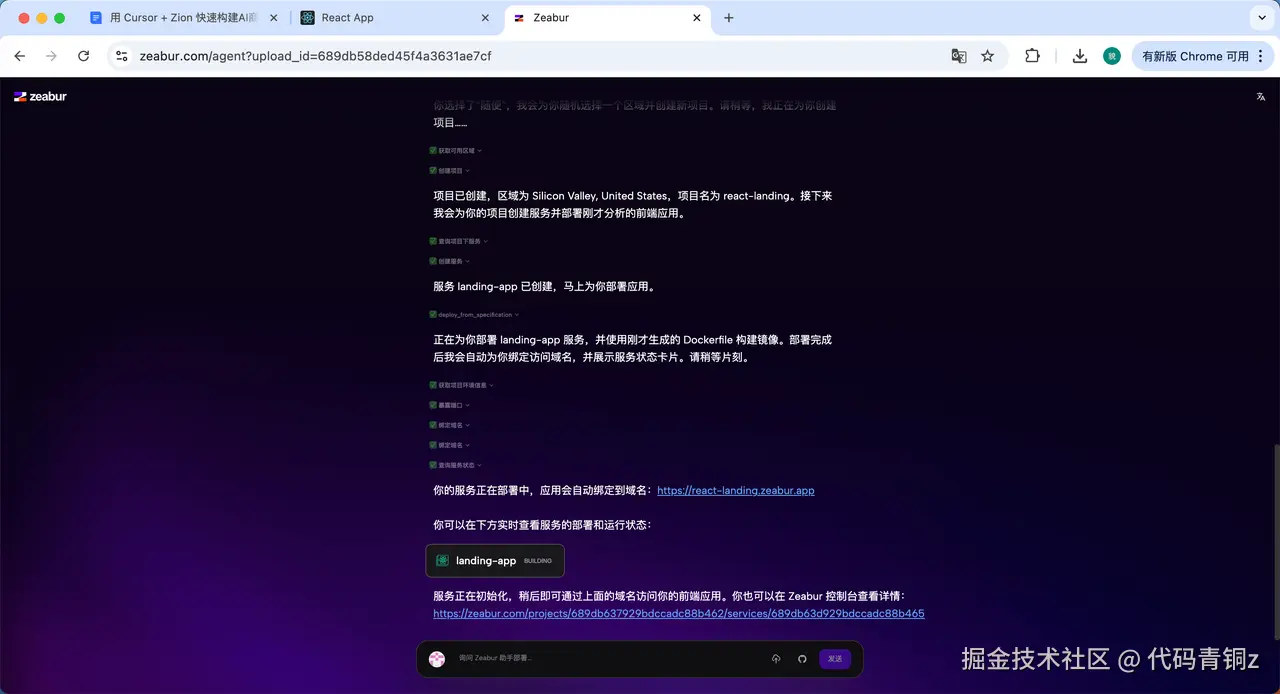Focus the 询问 Zeabur 助手部署 input field

[610, 659]
